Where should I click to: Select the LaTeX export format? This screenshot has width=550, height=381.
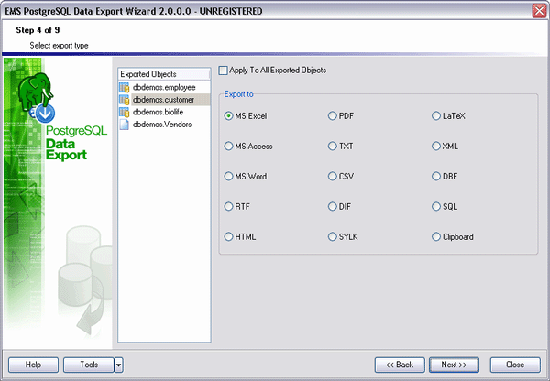click(436, 116)
